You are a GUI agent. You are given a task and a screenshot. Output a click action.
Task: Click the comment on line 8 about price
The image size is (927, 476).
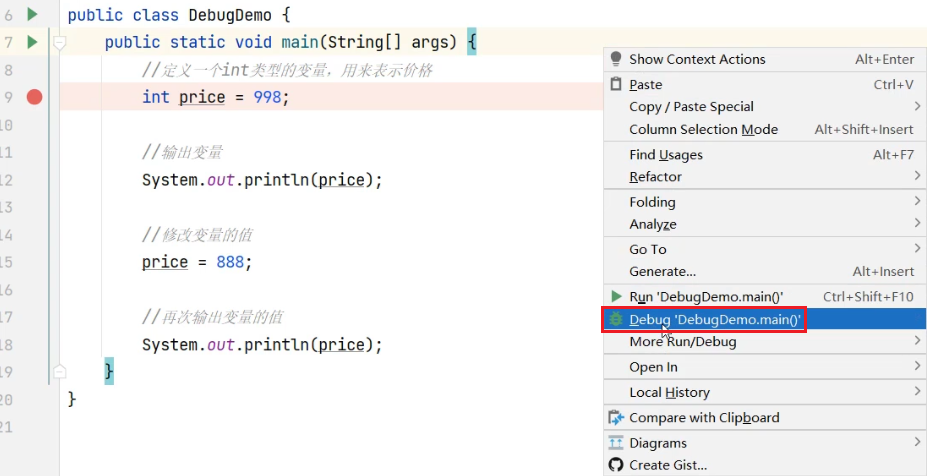point(287,71)
